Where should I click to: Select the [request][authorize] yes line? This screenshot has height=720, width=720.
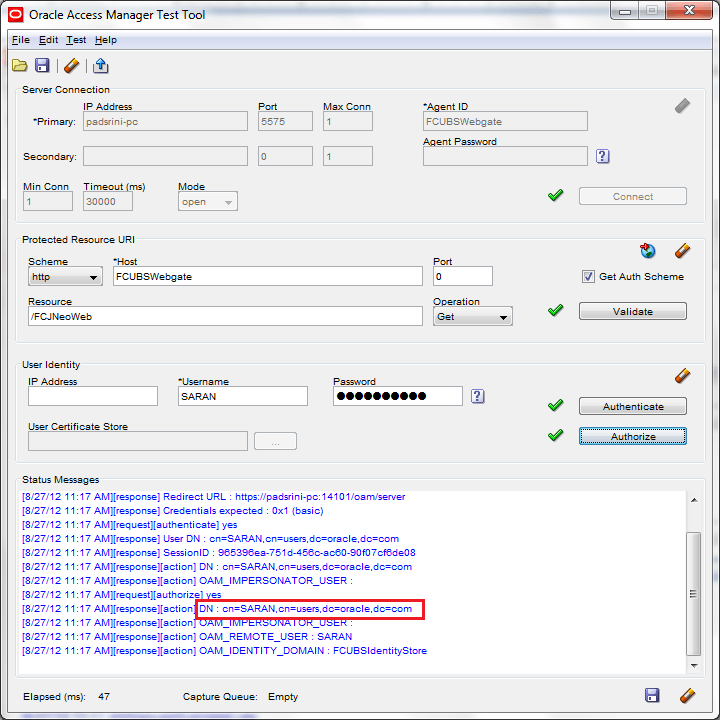122,595
